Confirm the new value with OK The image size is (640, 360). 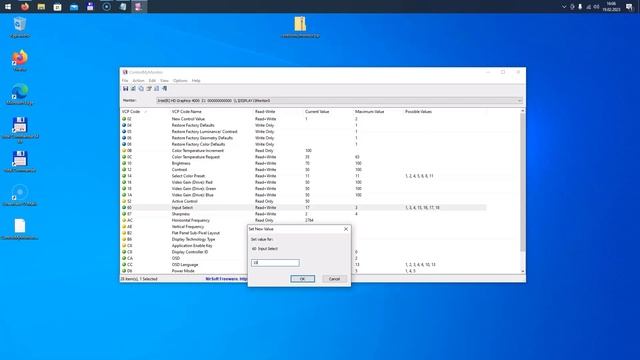click(302, 279)
